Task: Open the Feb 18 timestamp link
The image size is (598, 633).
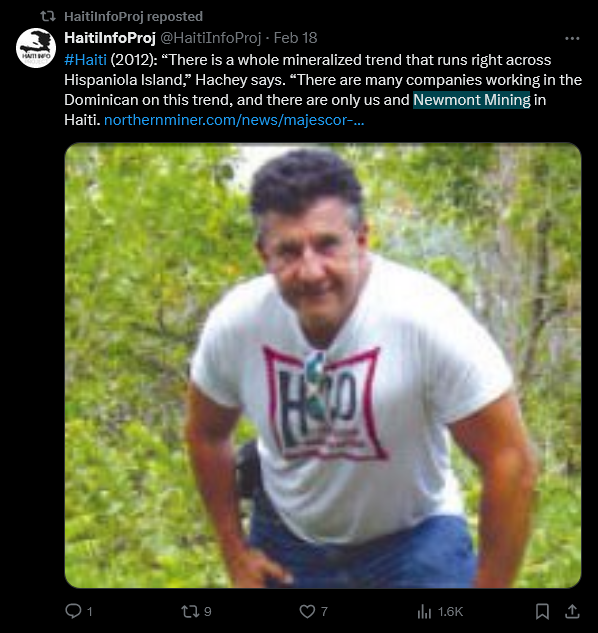Action: (296, 38)
